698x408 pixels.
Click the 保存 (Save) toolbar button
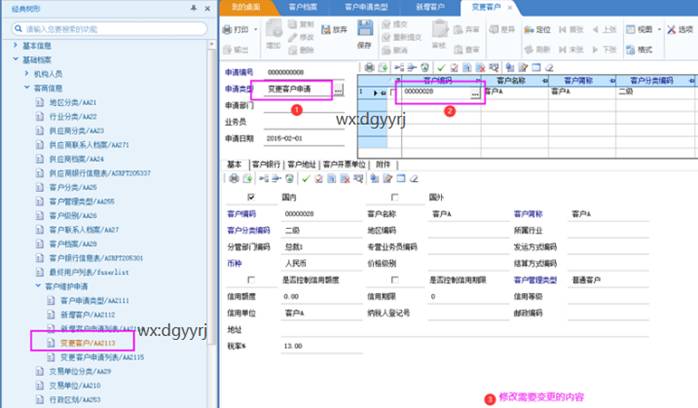(x=364, y=38)
